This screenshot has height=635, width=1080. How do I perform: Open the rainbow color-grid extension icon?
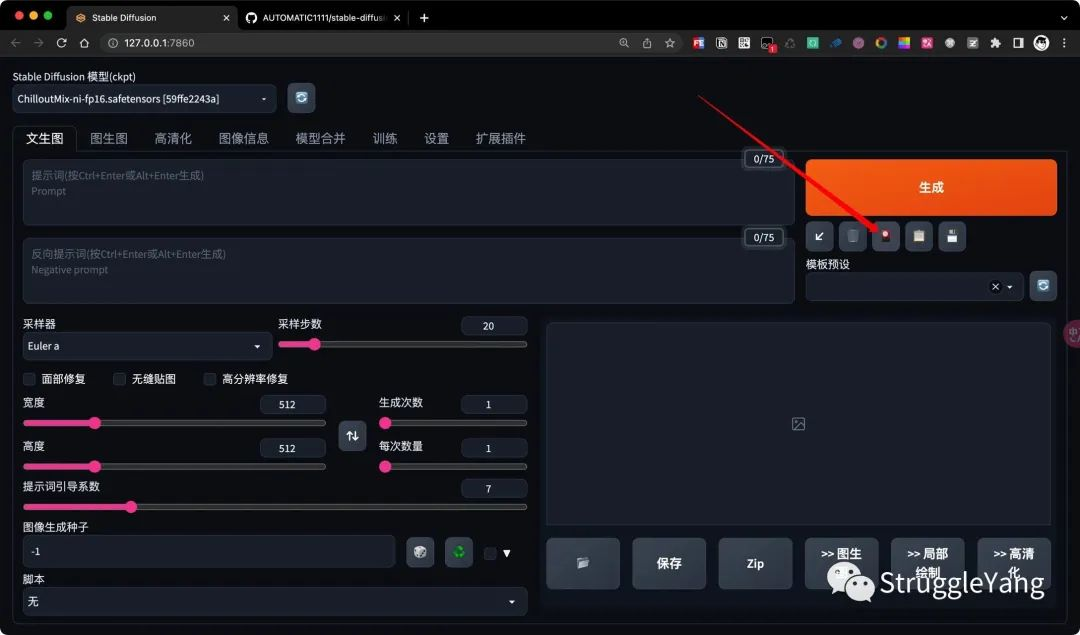tap(904, 43)
